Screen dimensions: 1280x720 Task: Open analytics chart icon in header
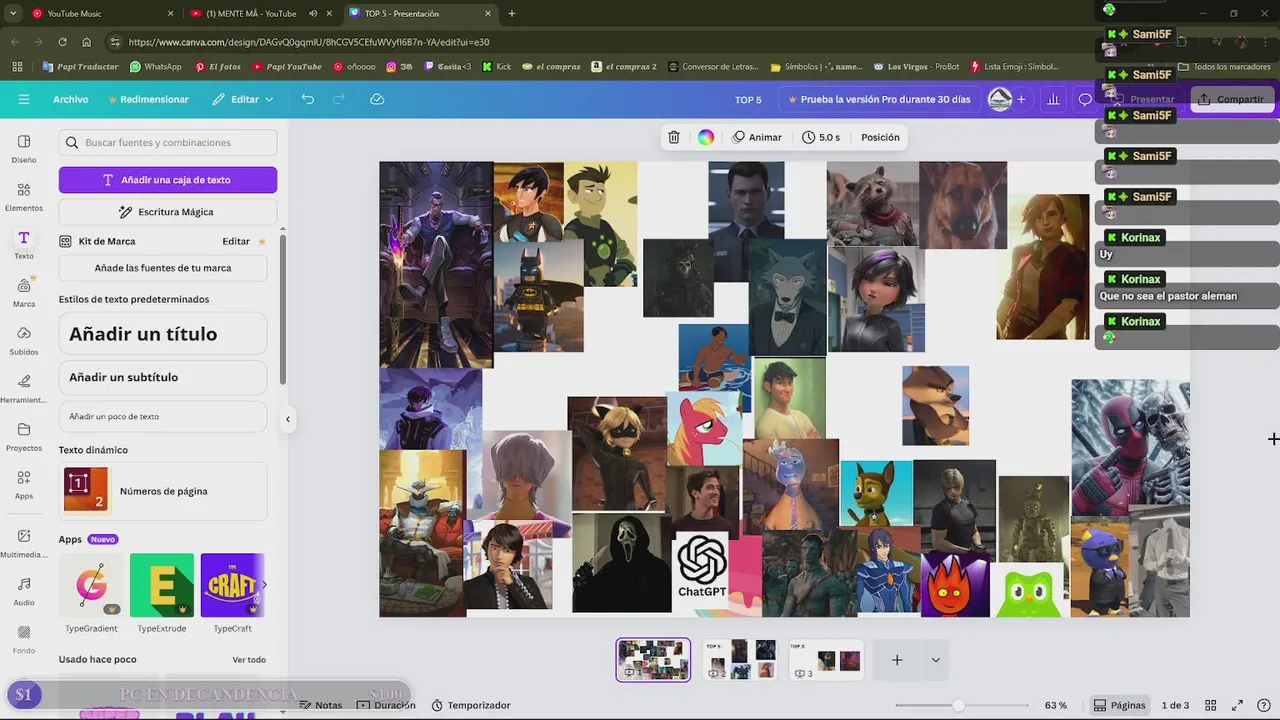[1053, 99]
